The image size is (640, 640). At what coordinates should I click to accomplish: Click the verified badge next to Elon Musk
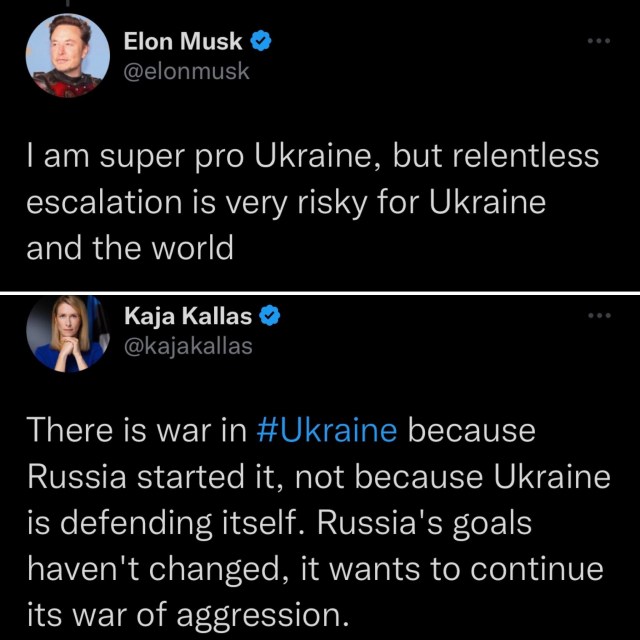(x=261, y=41)
